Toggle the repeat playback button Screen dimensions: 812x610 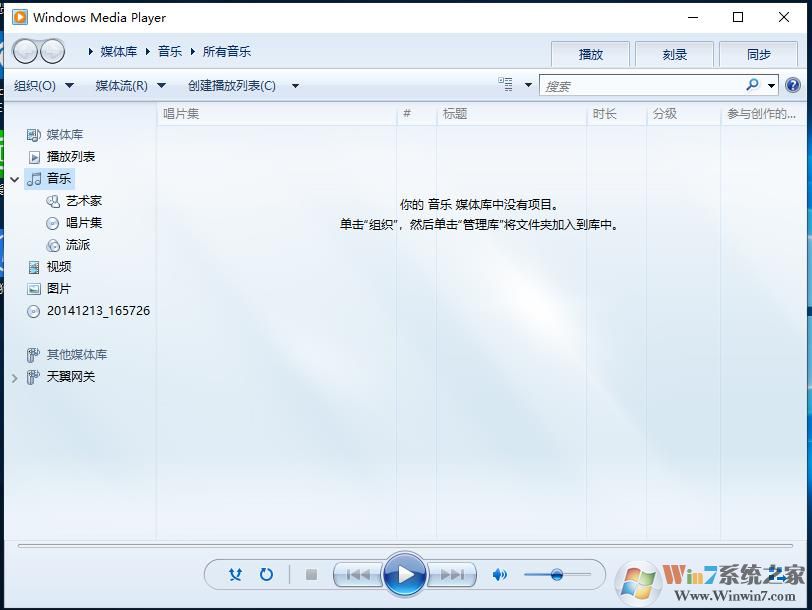(x=266, y=575)
